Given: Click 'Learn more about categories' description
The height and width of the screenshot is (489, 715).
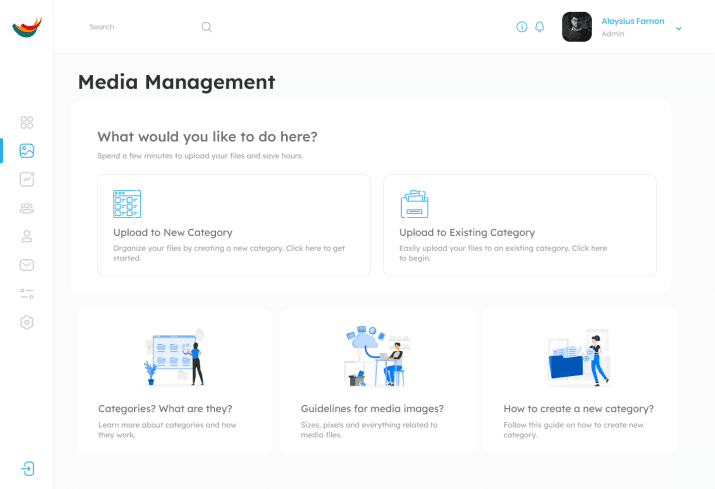Looking at the screenshot, I should click(167, 430).
